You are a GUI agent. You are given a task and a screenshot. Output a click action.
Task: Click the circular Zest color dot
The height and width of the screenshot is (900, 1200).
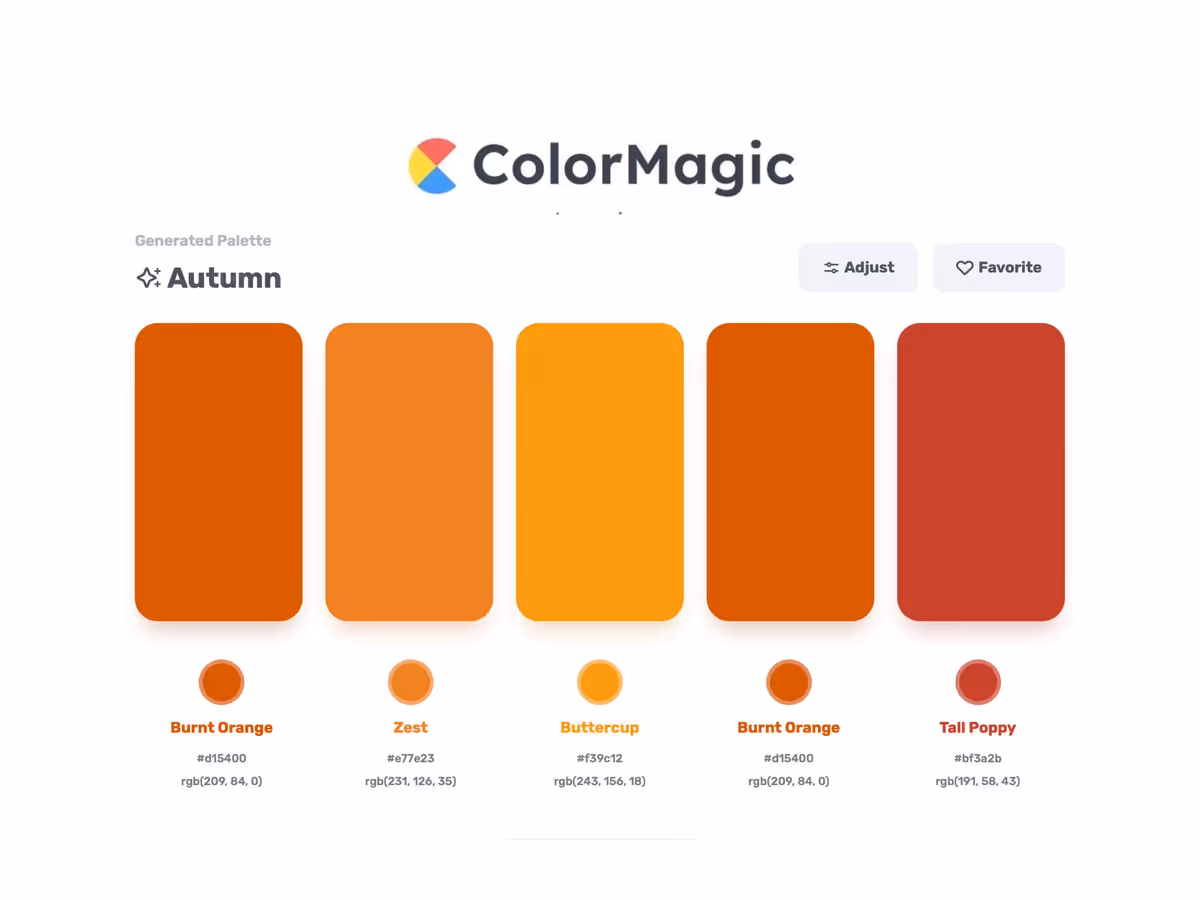tap(410, 681)
